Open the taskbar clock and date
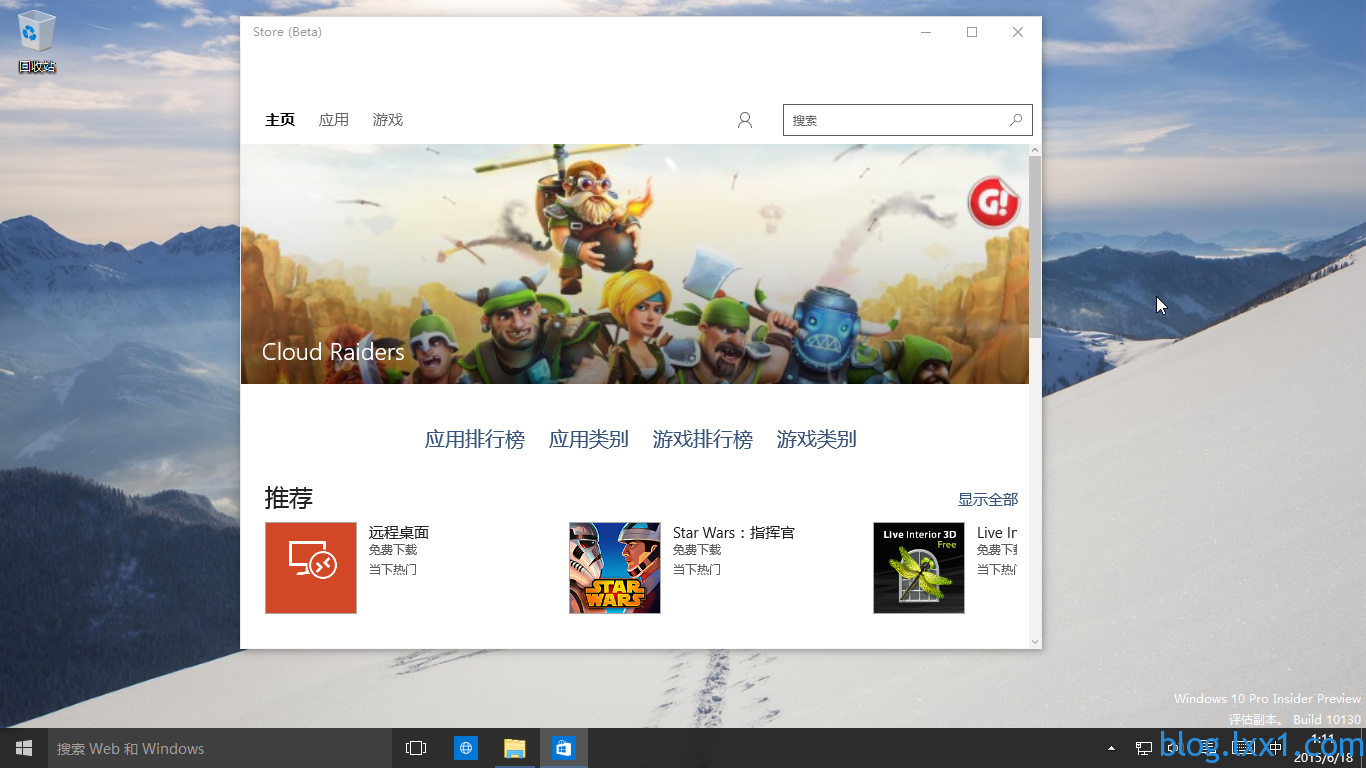 [1322, 748]
